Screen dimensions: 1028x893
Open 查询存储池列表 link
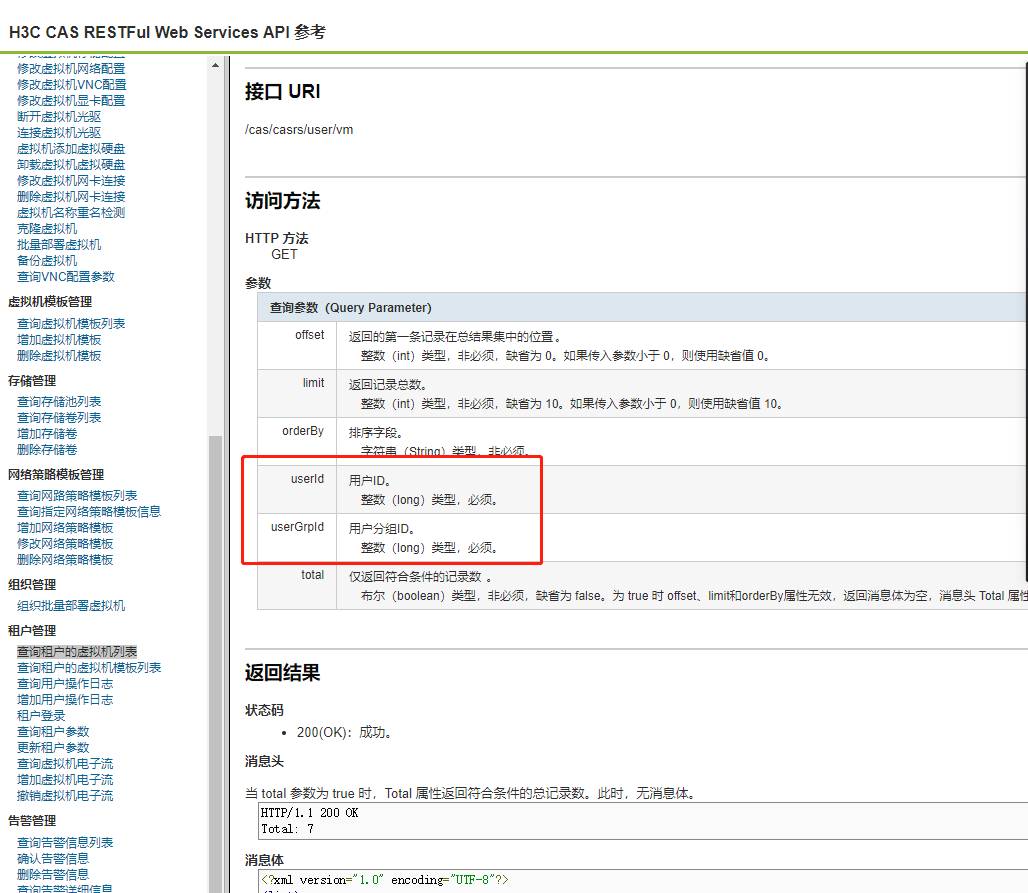coord(59,402)
